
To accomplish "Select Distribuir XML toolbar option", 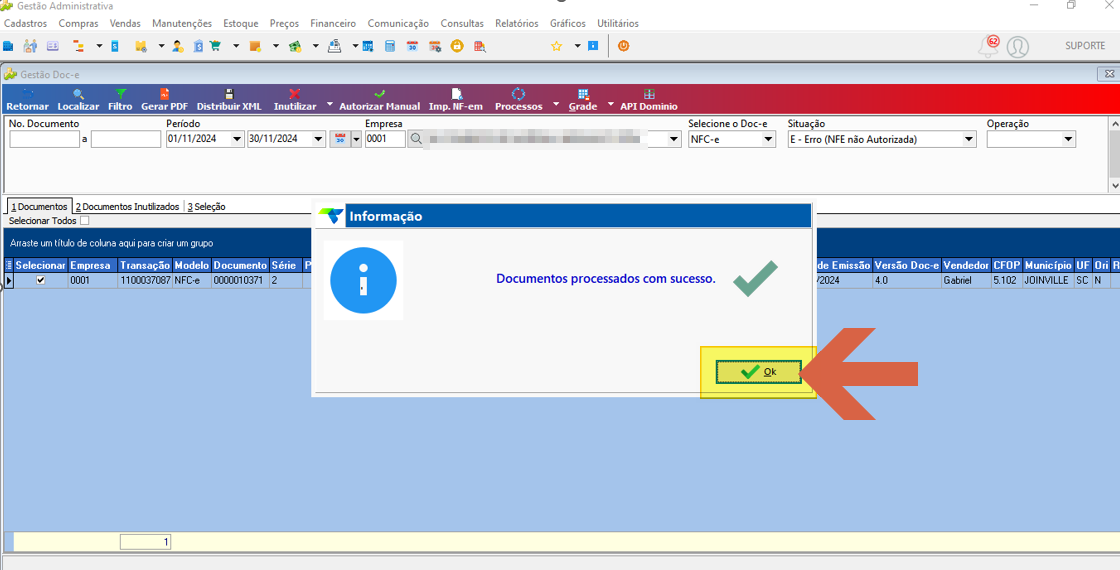I will [229, 100].
